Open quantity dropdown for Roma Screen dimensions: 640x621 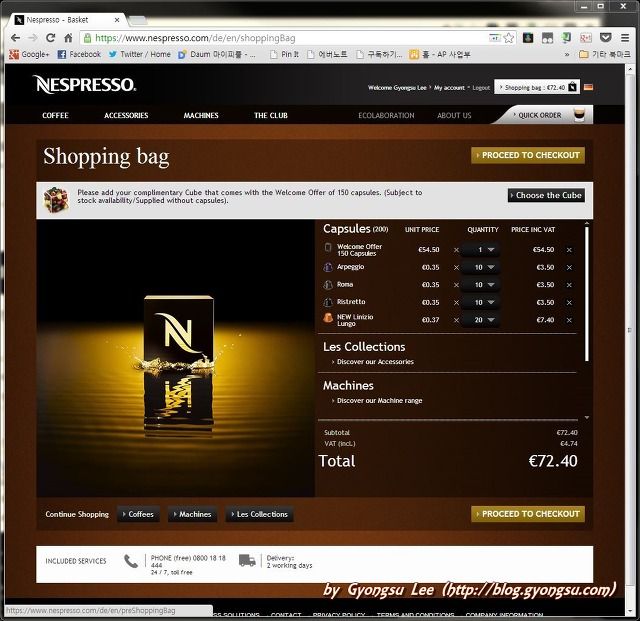[480, 285]
